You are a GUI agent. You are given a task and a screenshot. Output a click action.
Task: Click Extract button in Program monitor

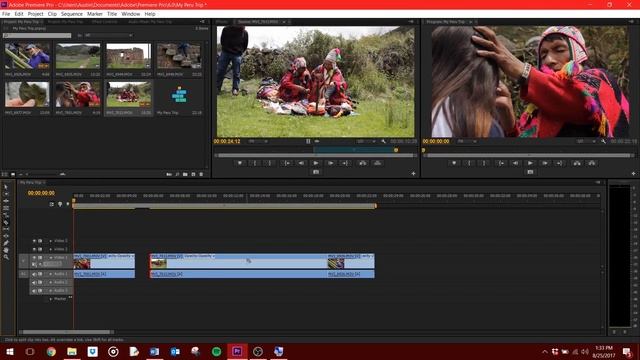(x=592, y=163)
